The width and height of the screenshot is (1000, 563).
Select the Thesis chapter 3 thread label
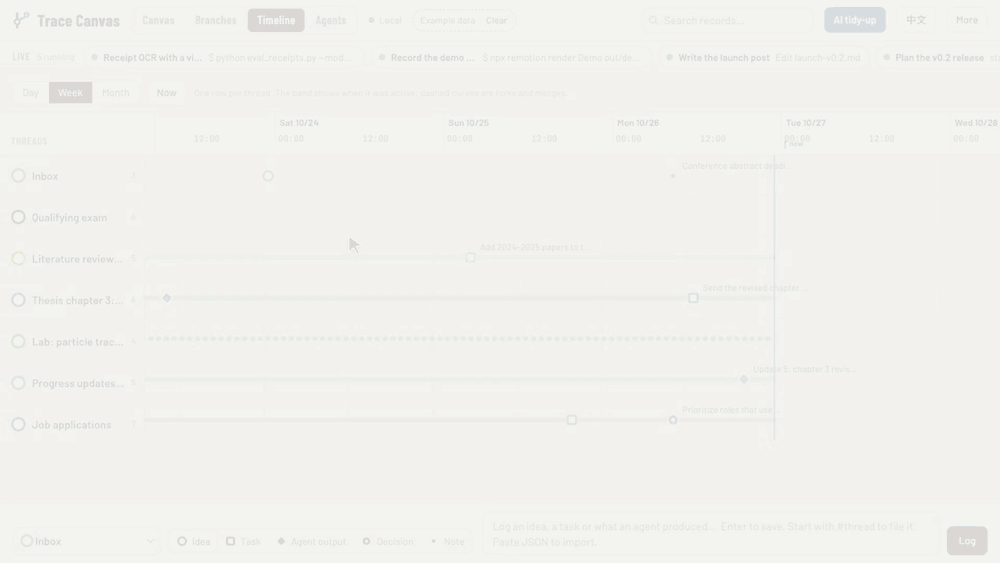(x=78, y=300)
